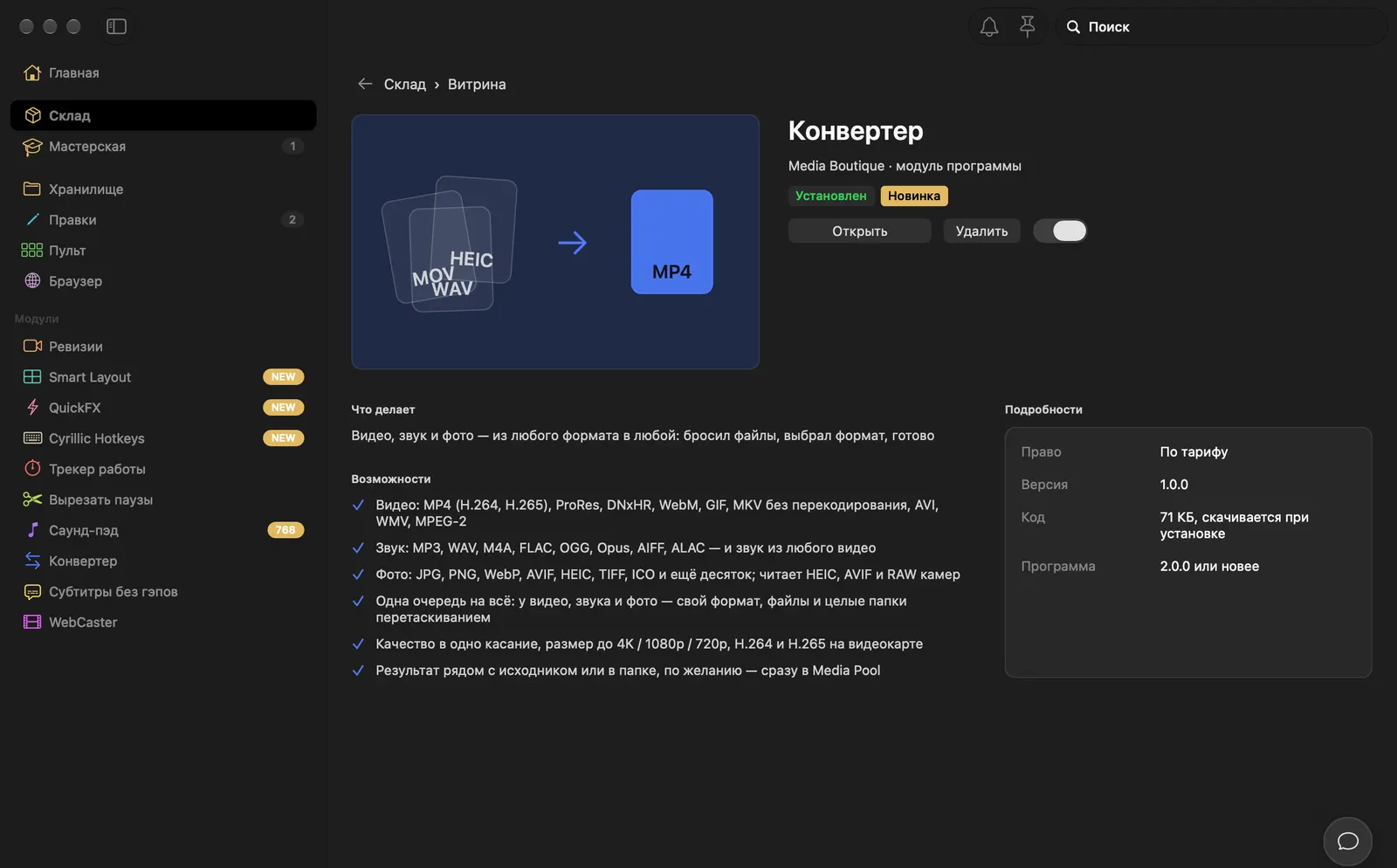Screen dimensions: 1397x868
Task: Toggle the Конвертер module enable switch
Action: pyautogui.click(x=1060, y=231)
